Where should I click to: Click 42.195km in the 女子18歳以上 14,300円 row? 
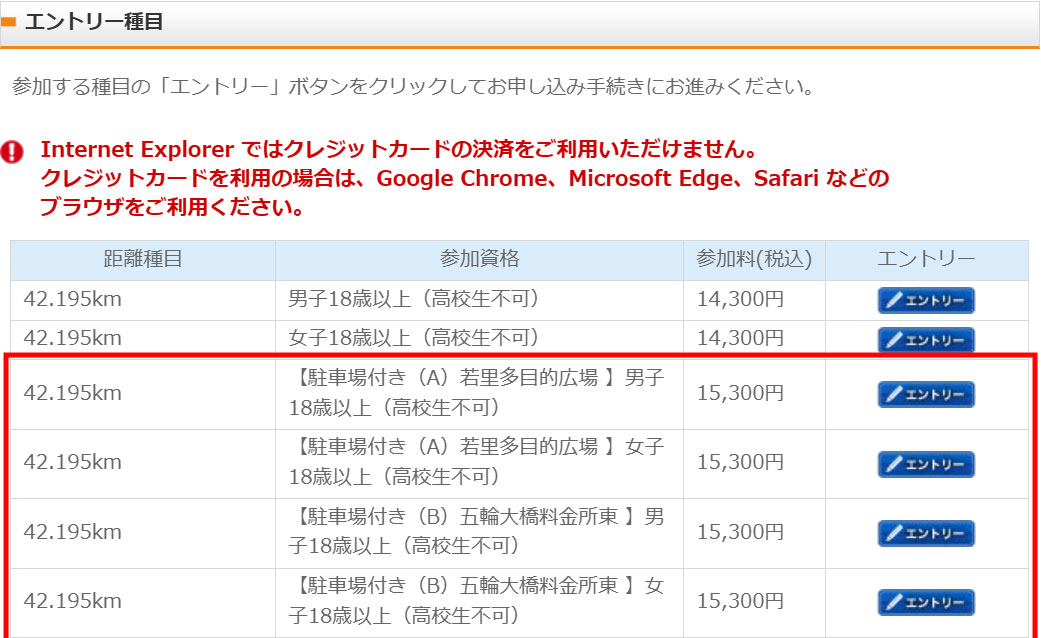point(72,338)
